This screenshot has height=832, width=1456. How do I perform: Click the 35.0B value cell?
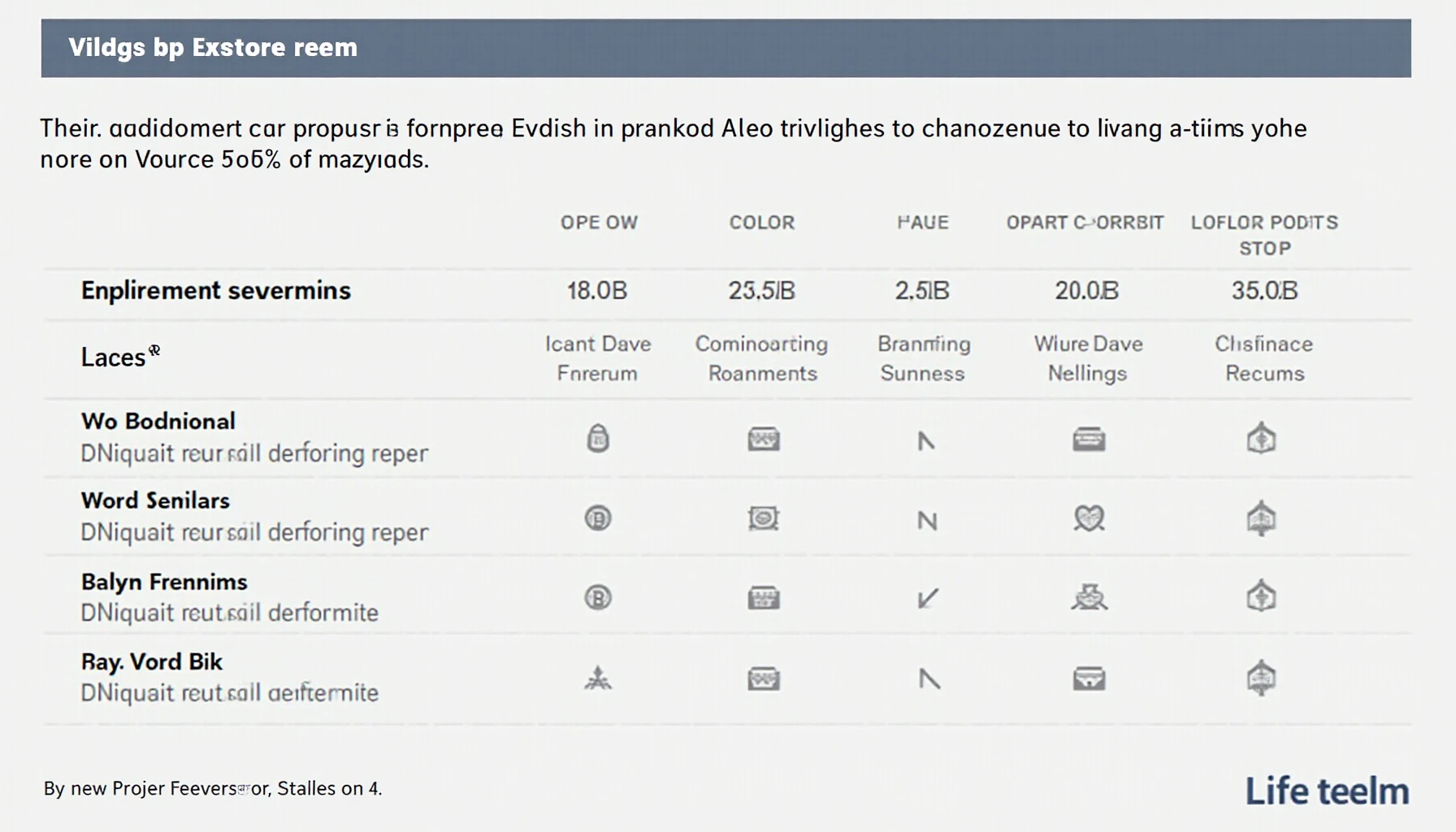click(1265, 290)
